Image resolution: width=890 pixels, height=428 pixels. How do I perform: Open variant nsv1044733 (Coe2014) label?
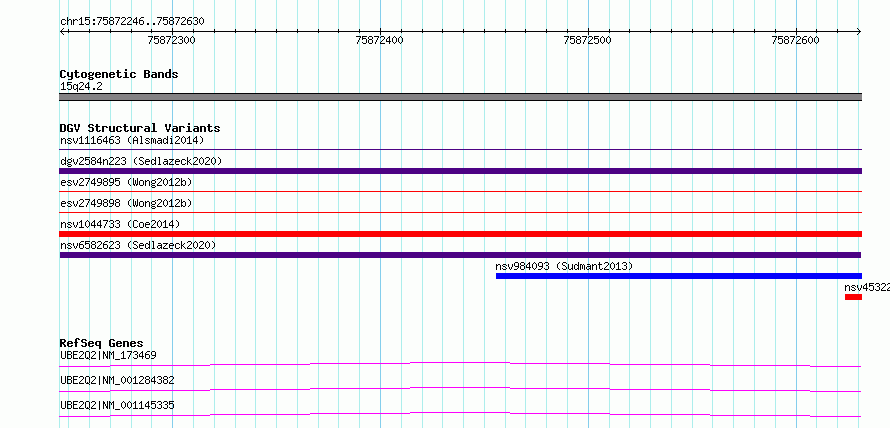120,224
